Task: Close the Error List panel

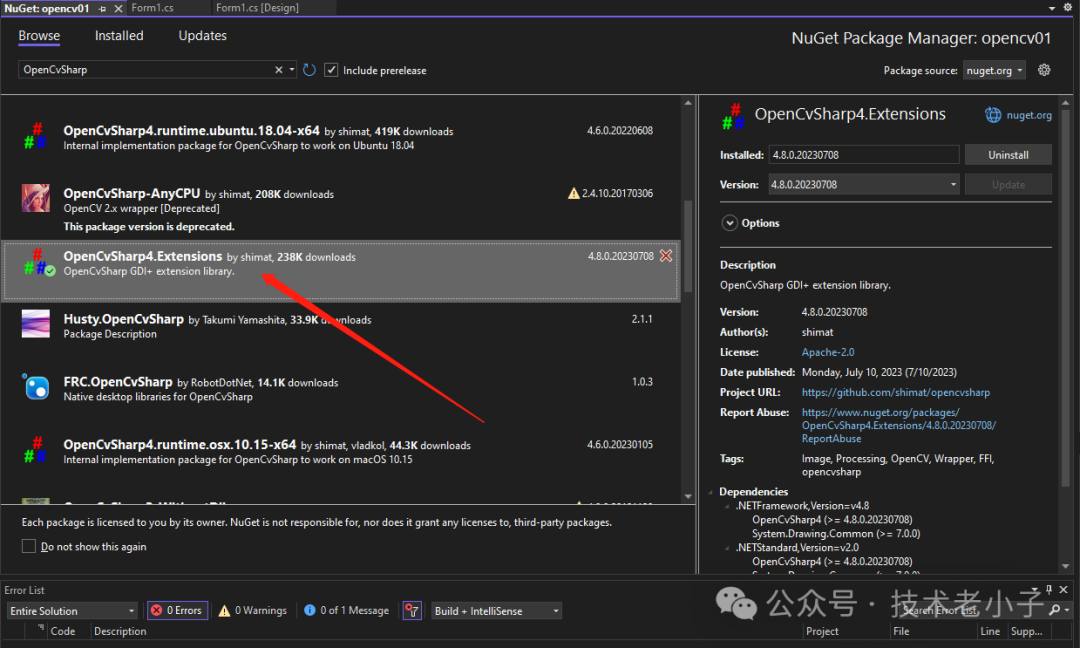Action: [x=1063, y=589]
